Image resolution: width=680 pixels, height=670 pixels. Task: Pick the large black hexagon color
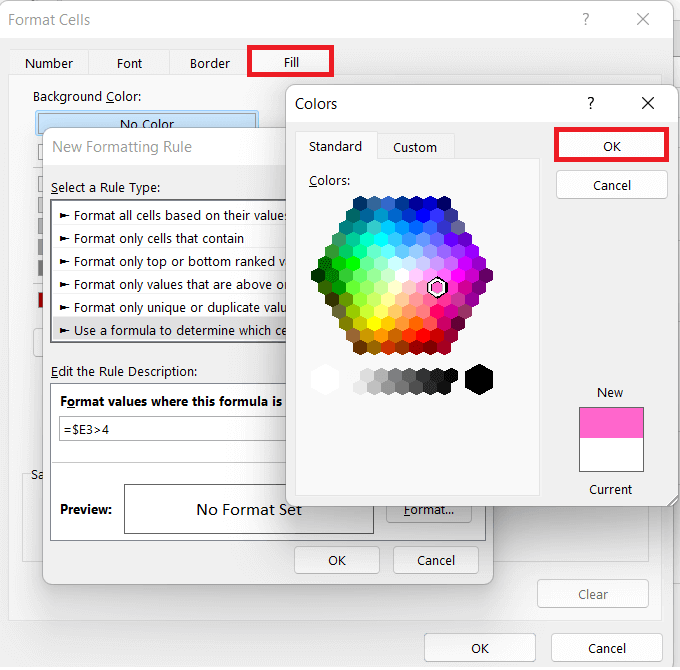(479, 379)
